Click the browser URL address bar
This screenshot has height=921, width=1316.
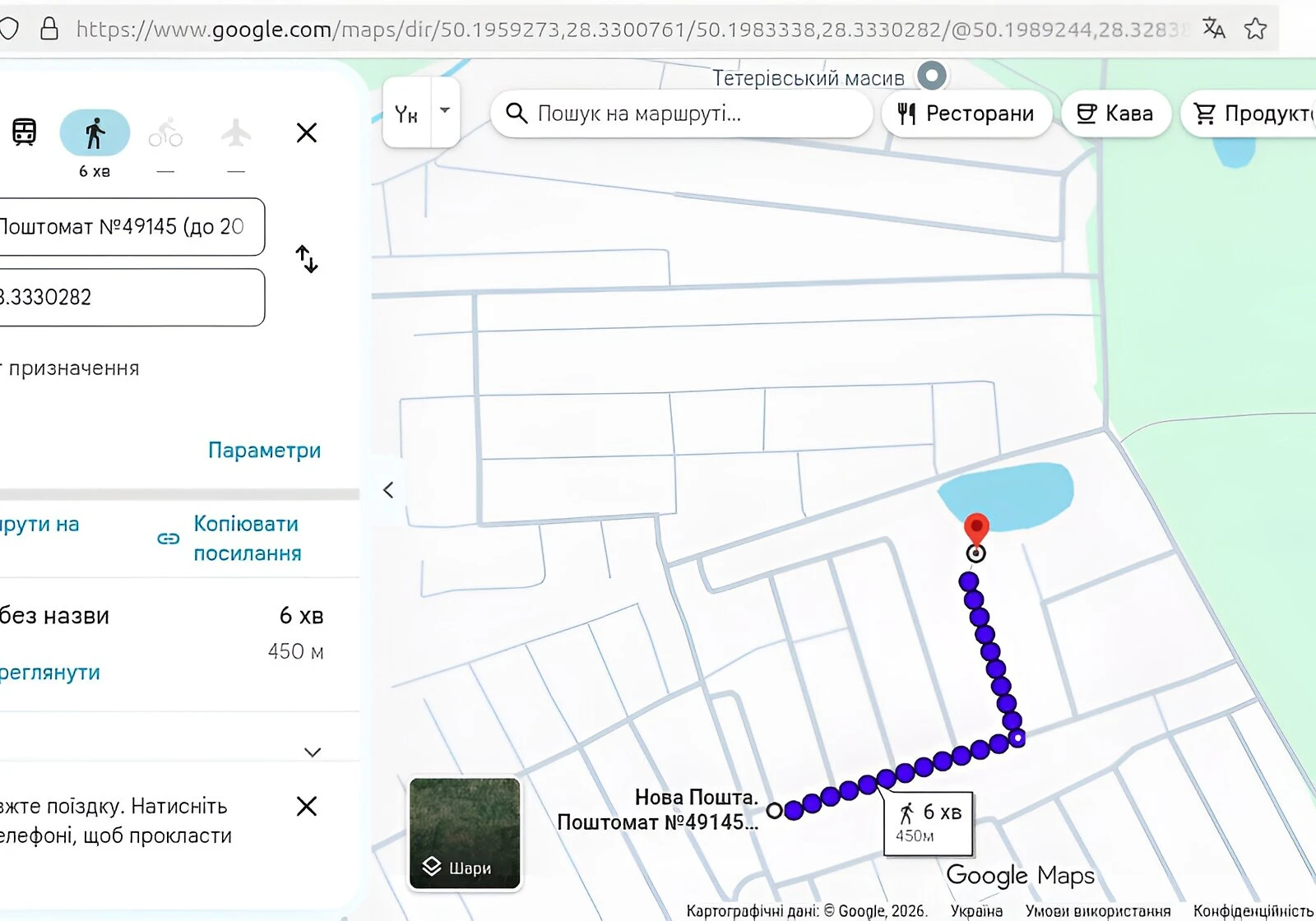point(633,30)
